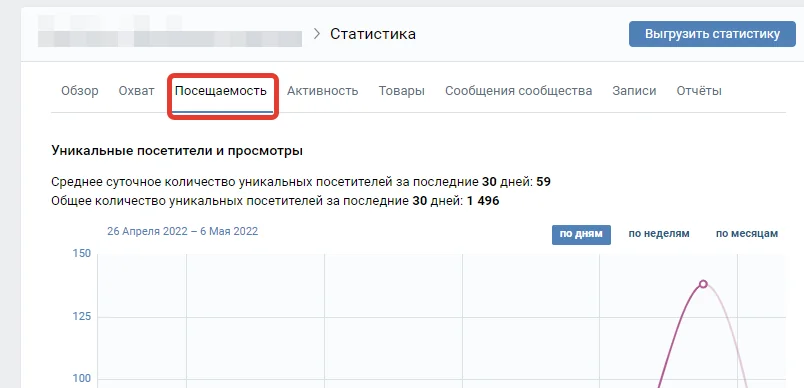Click the Выгрузить статистику button

tap(712, 34)
